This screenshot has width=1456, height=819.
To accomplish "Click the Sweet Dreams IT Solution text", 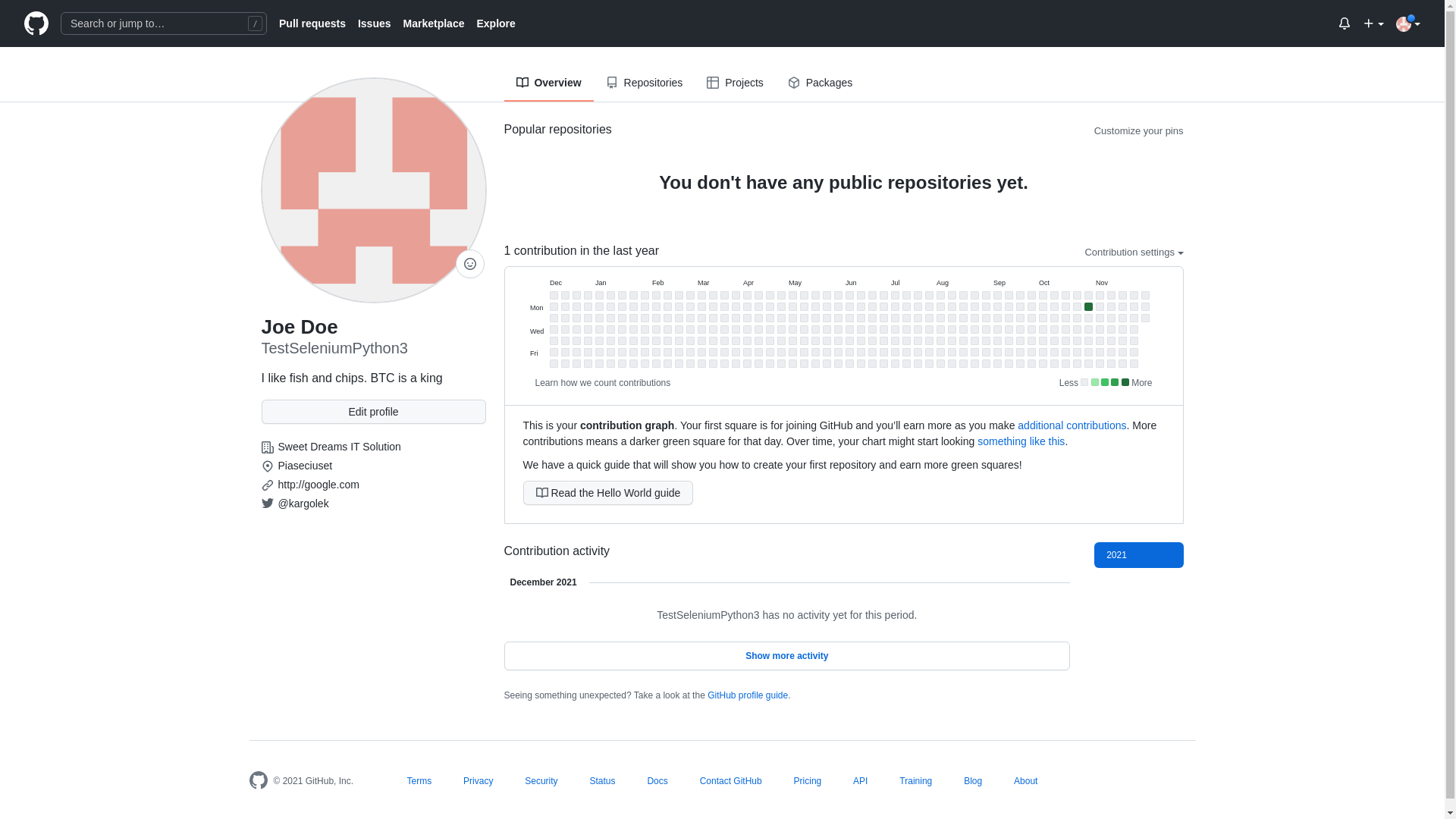I will (340, 447).
